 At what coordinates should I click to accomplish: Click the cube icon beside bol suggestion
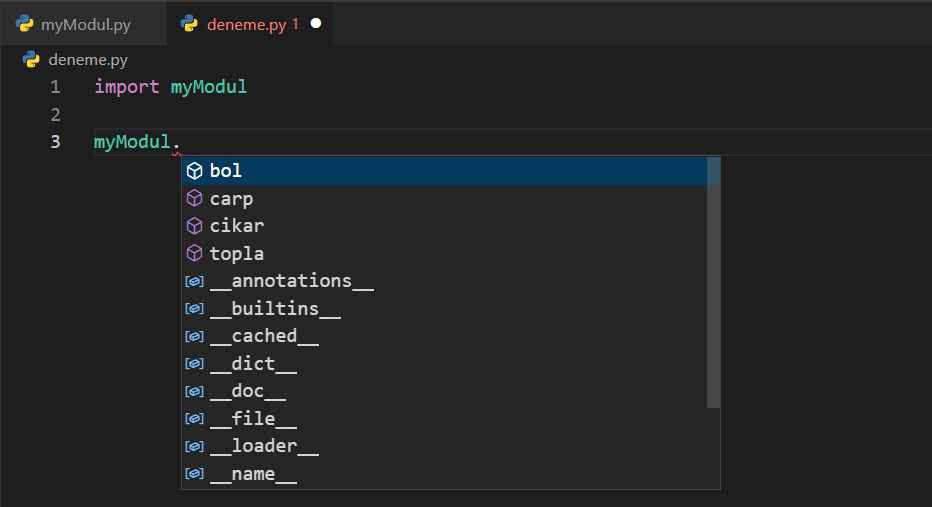(195, 171)
